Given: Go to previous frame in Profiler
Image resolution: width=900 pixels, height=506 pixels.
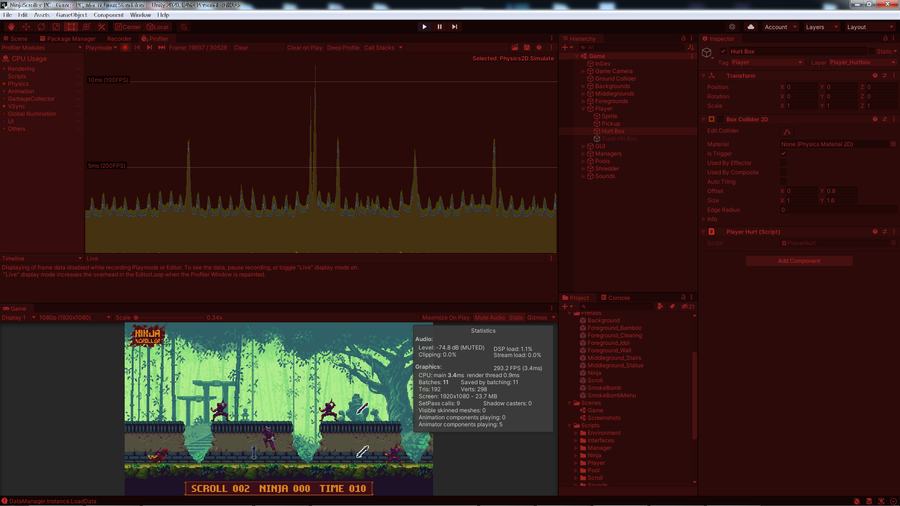Looking at the screenshot, I should point(137,48).
